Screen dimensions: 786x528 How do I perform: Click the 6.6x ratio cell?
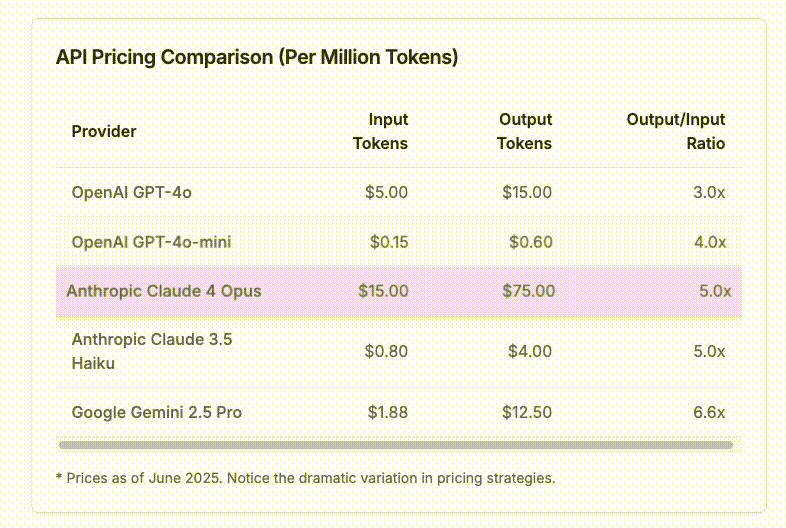point(709,412)
